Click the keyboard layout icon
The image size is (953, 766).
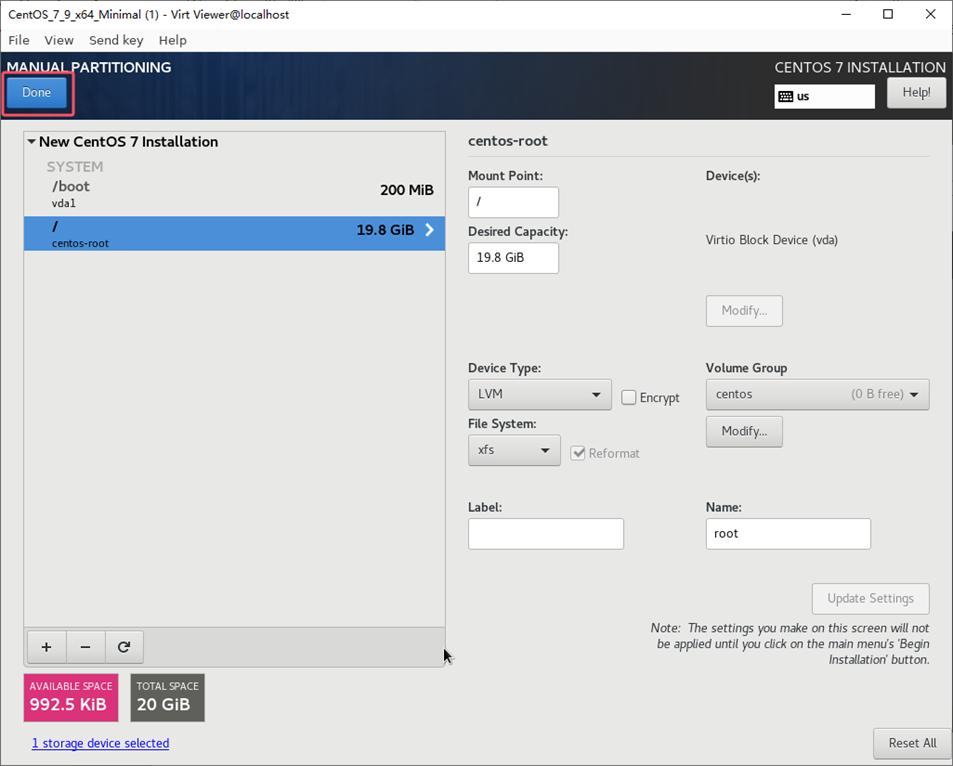785,97
